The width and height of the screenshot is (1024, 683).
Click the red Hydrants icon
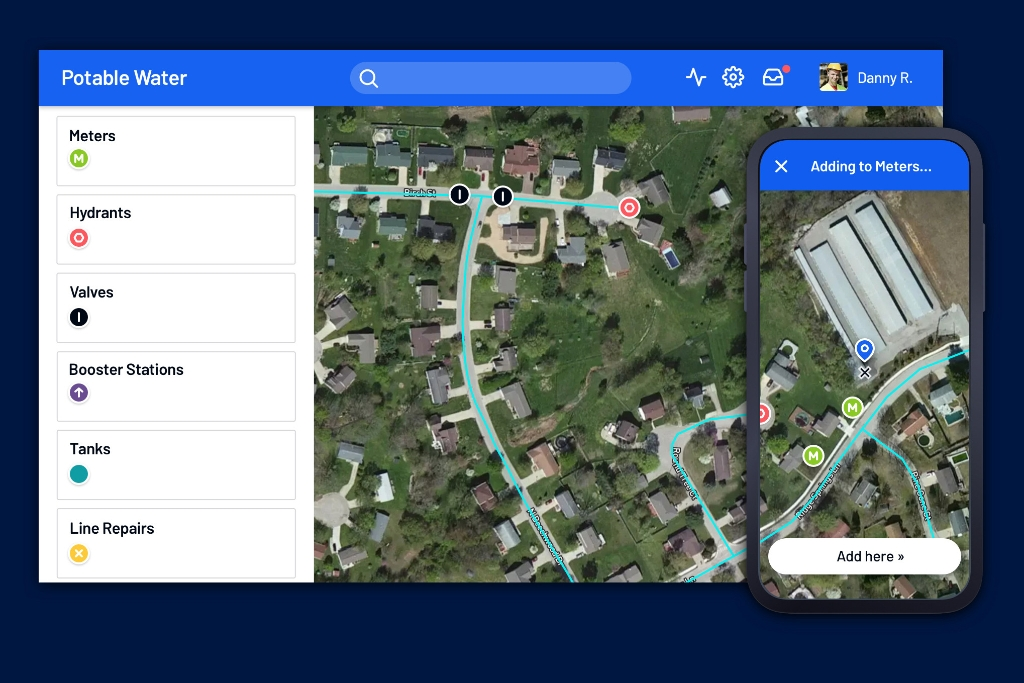(79, 238)
